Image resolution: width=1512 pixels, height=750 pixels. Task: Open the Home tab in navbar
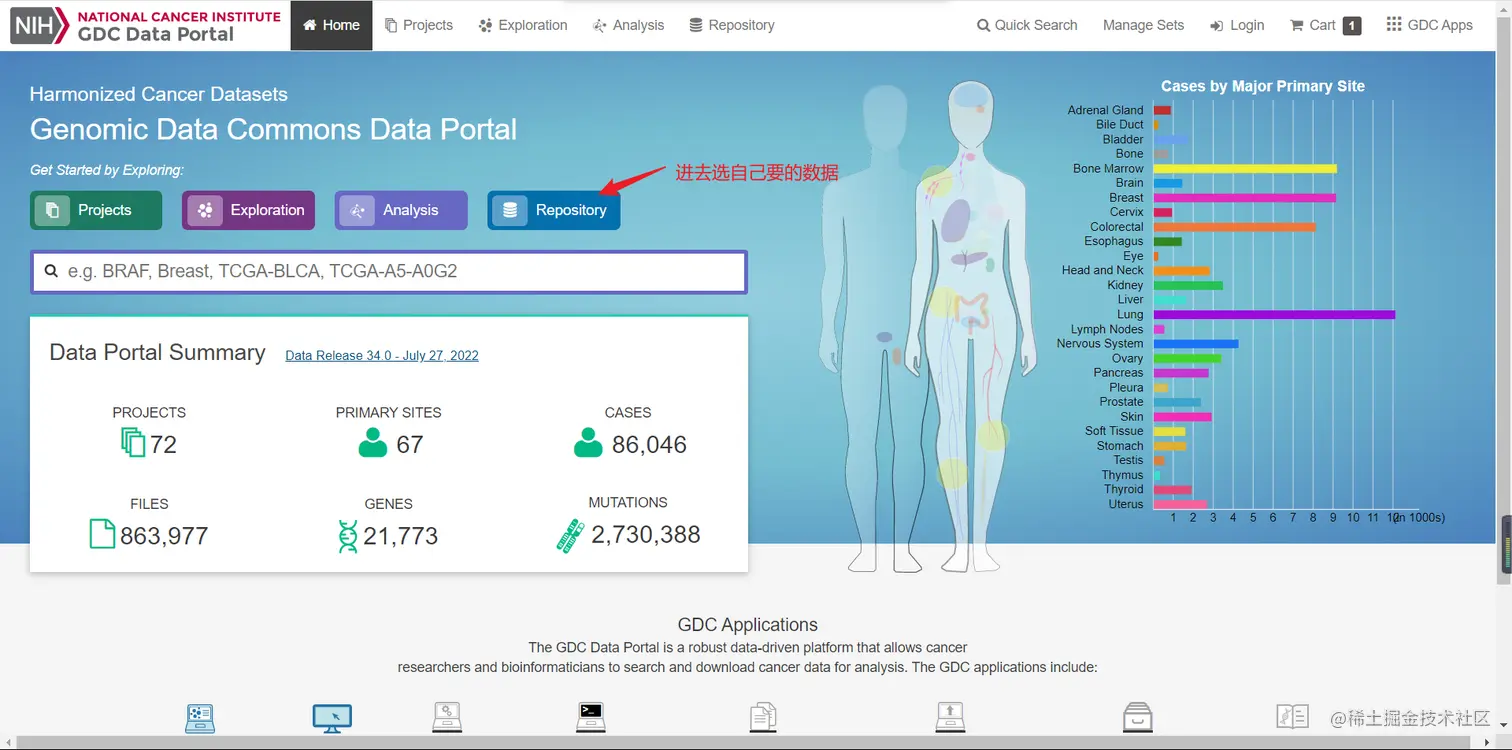click(331, 25)
